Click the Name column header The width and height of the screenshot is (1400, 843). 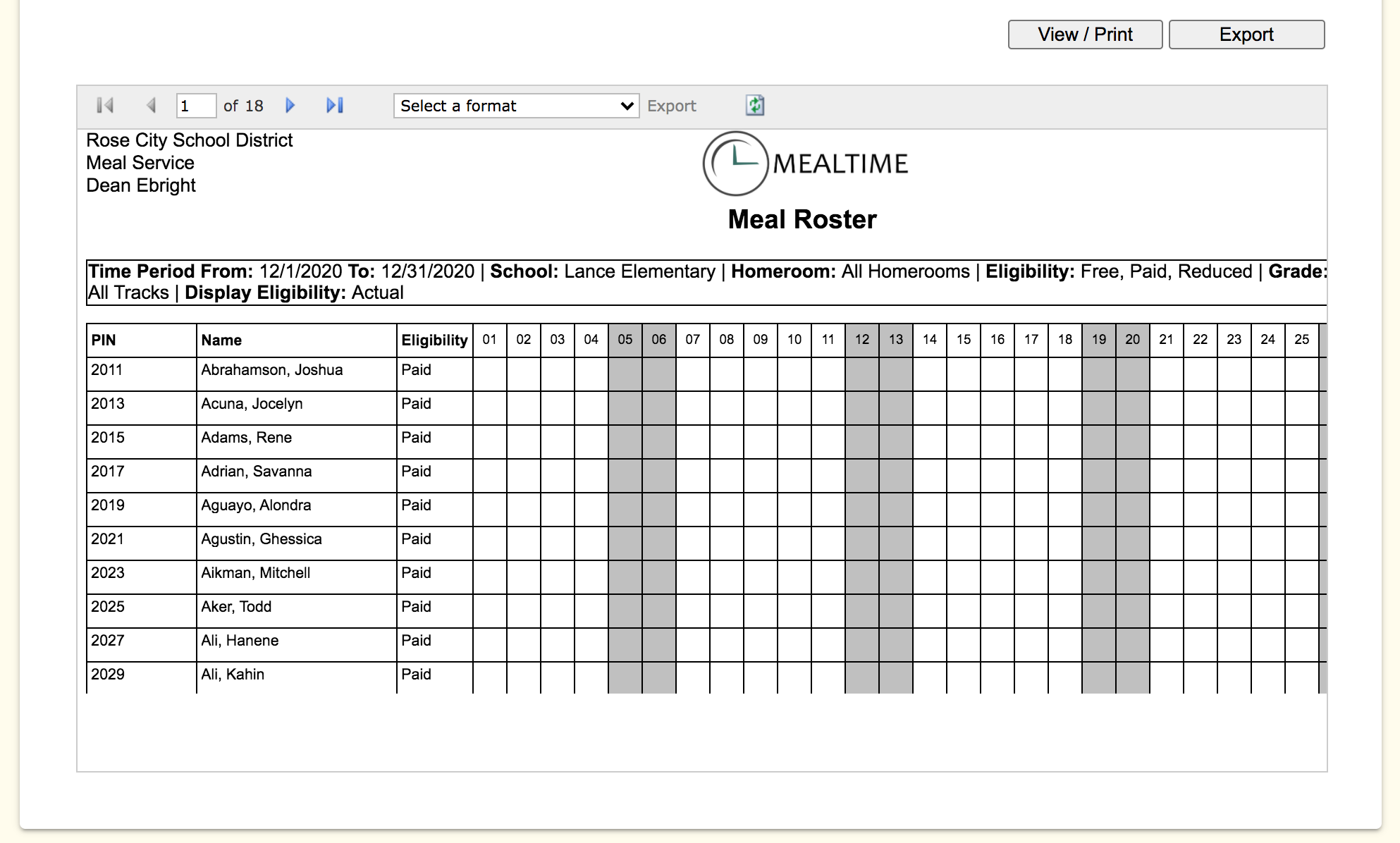point(221,340)
